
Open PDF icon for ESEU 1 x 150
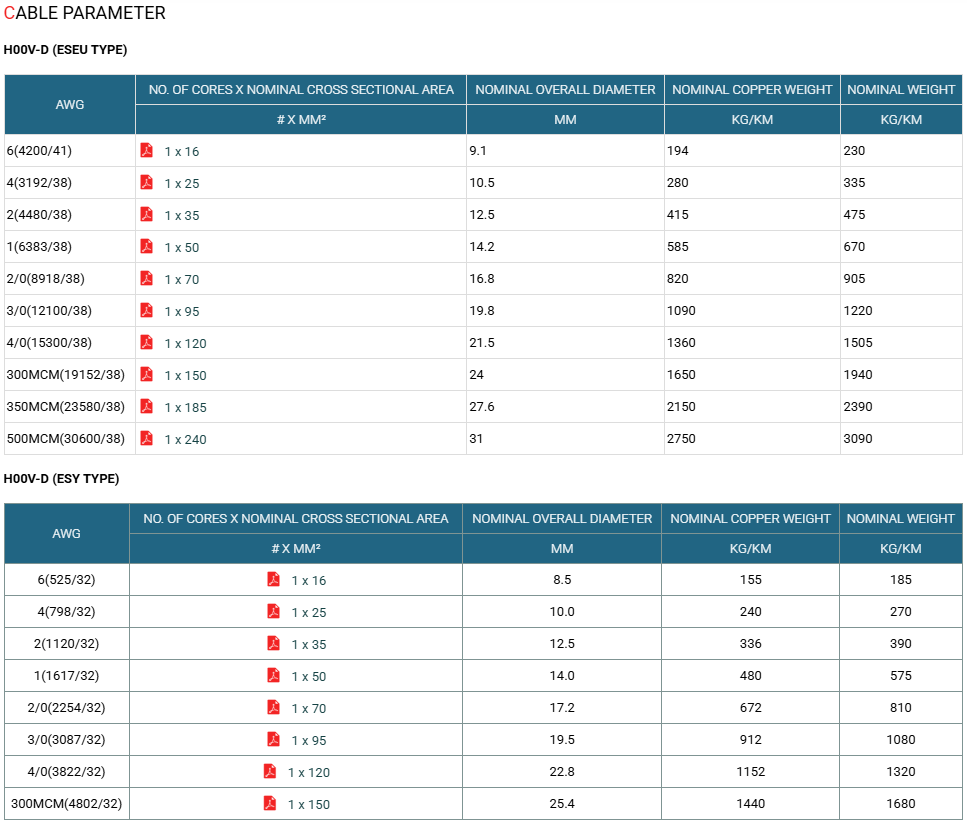pos(146,375)
